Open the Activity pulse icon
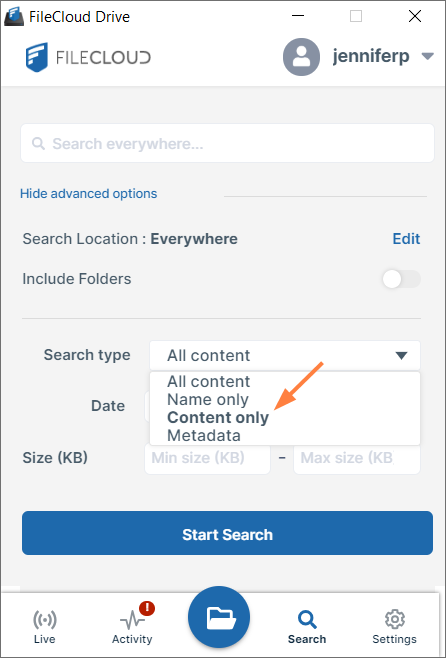This screenshot has width=446, height=658. 132,620
